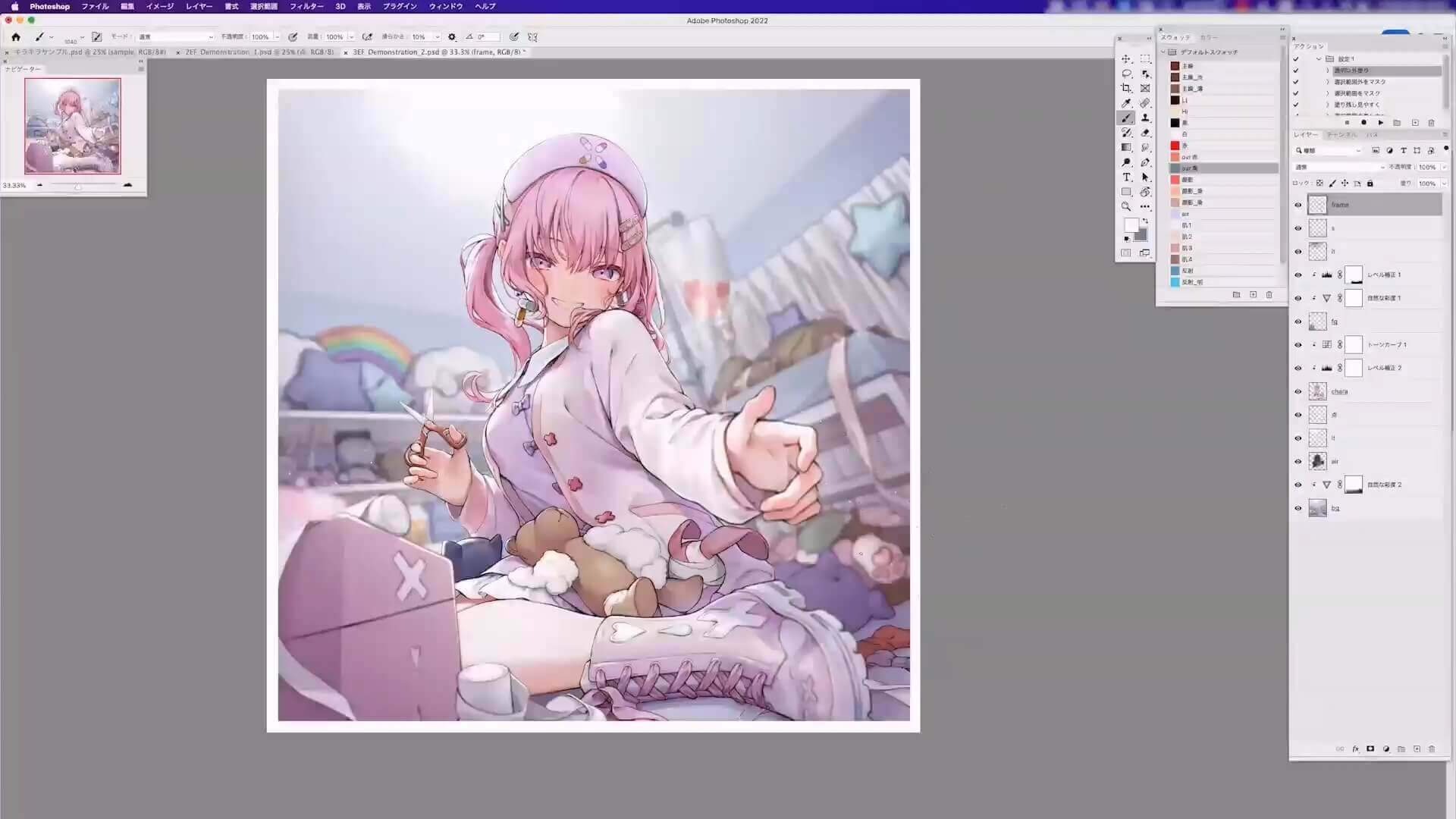
Task: Select the History Brush tool
Action: 1126,133
